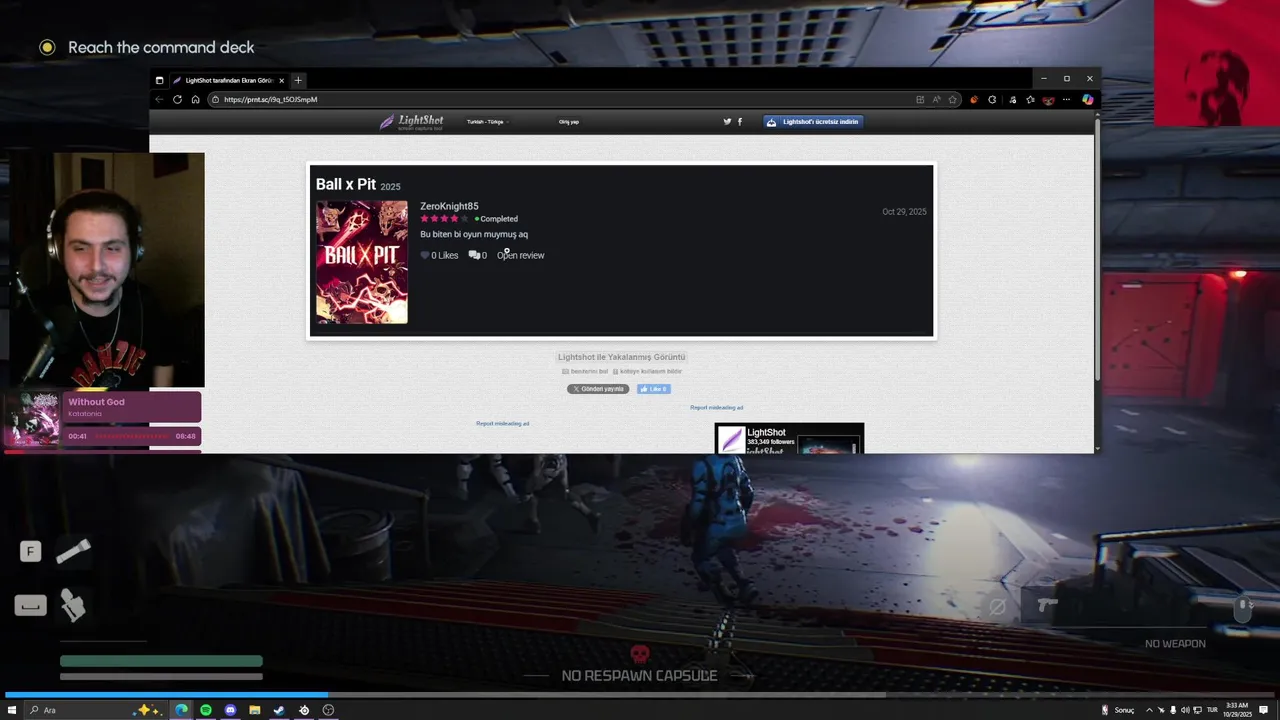This screenshot has width=1280, height=720.
Task: Click the Reach the command deck objective
Action: click(x=161, y=47)
